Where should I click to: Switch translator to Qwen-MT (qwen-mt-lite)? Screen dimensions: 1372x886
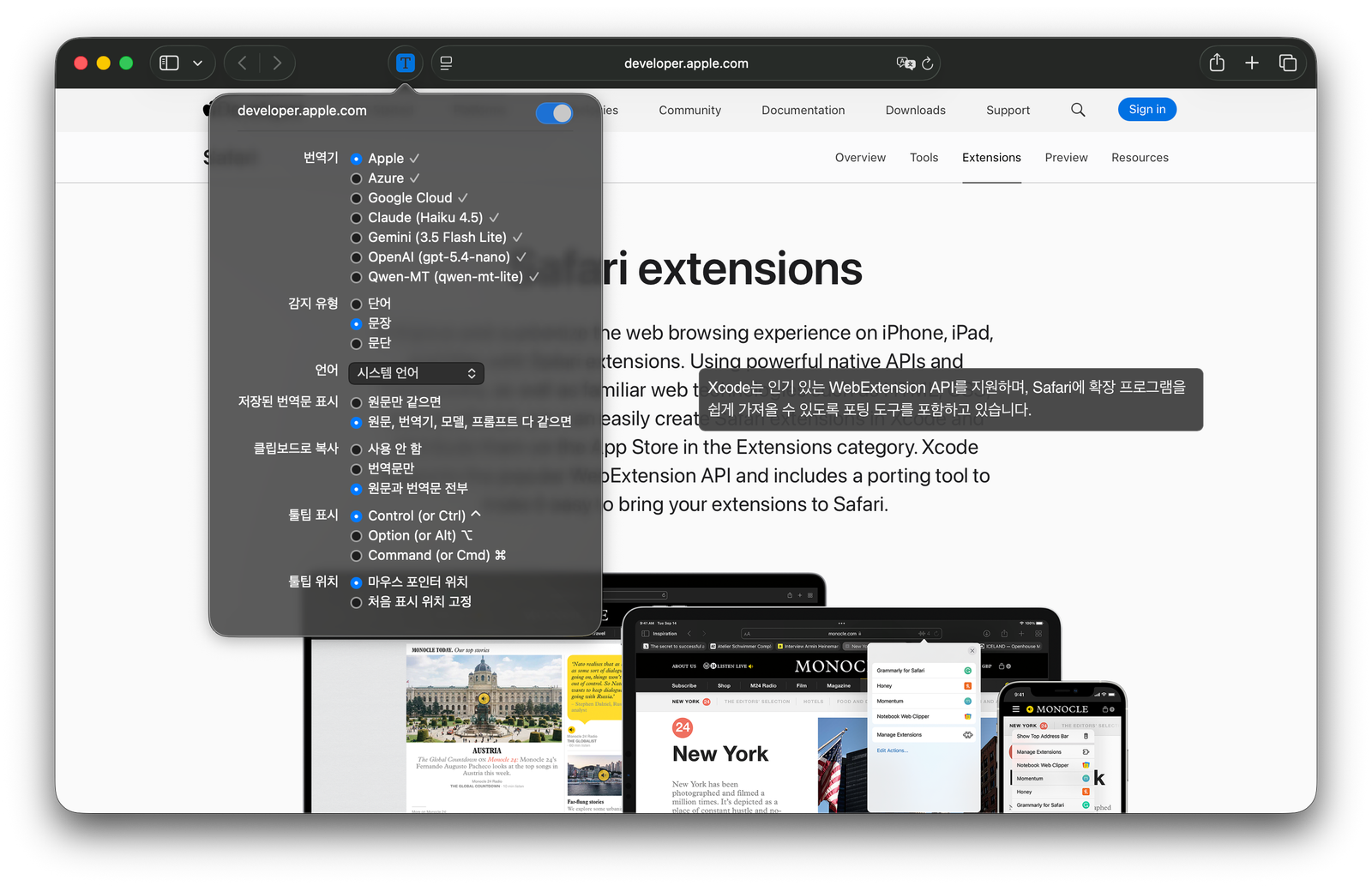tap(444, 277)
